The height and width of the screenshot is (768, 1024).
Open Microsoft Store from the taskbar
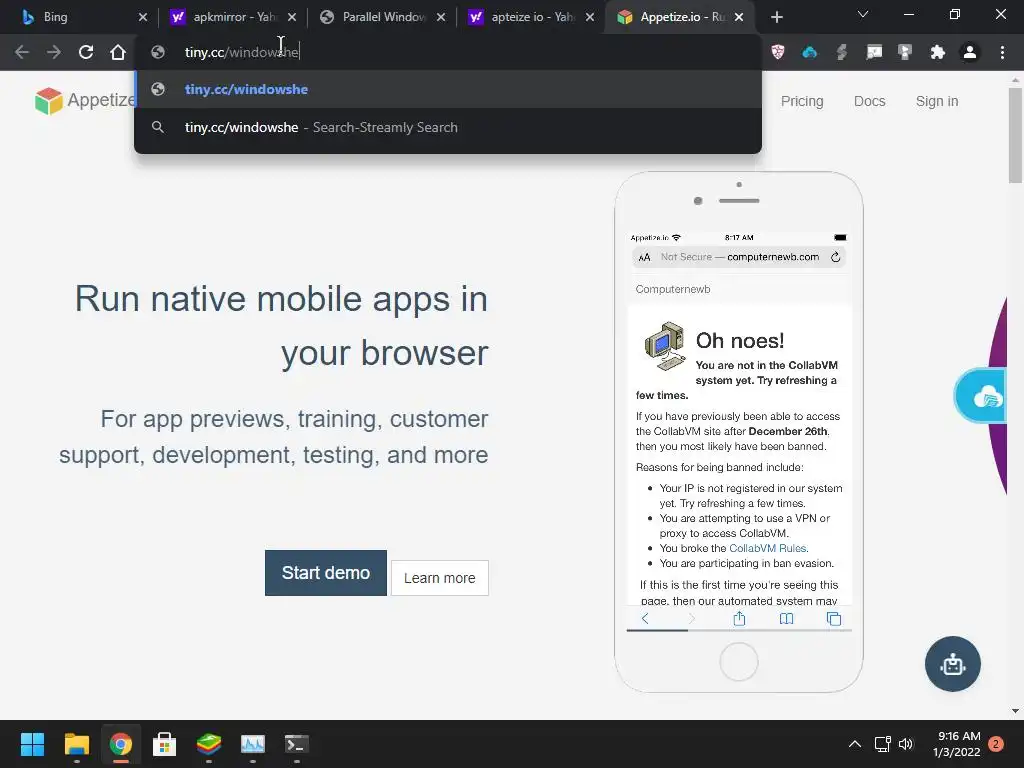(165, 744)
